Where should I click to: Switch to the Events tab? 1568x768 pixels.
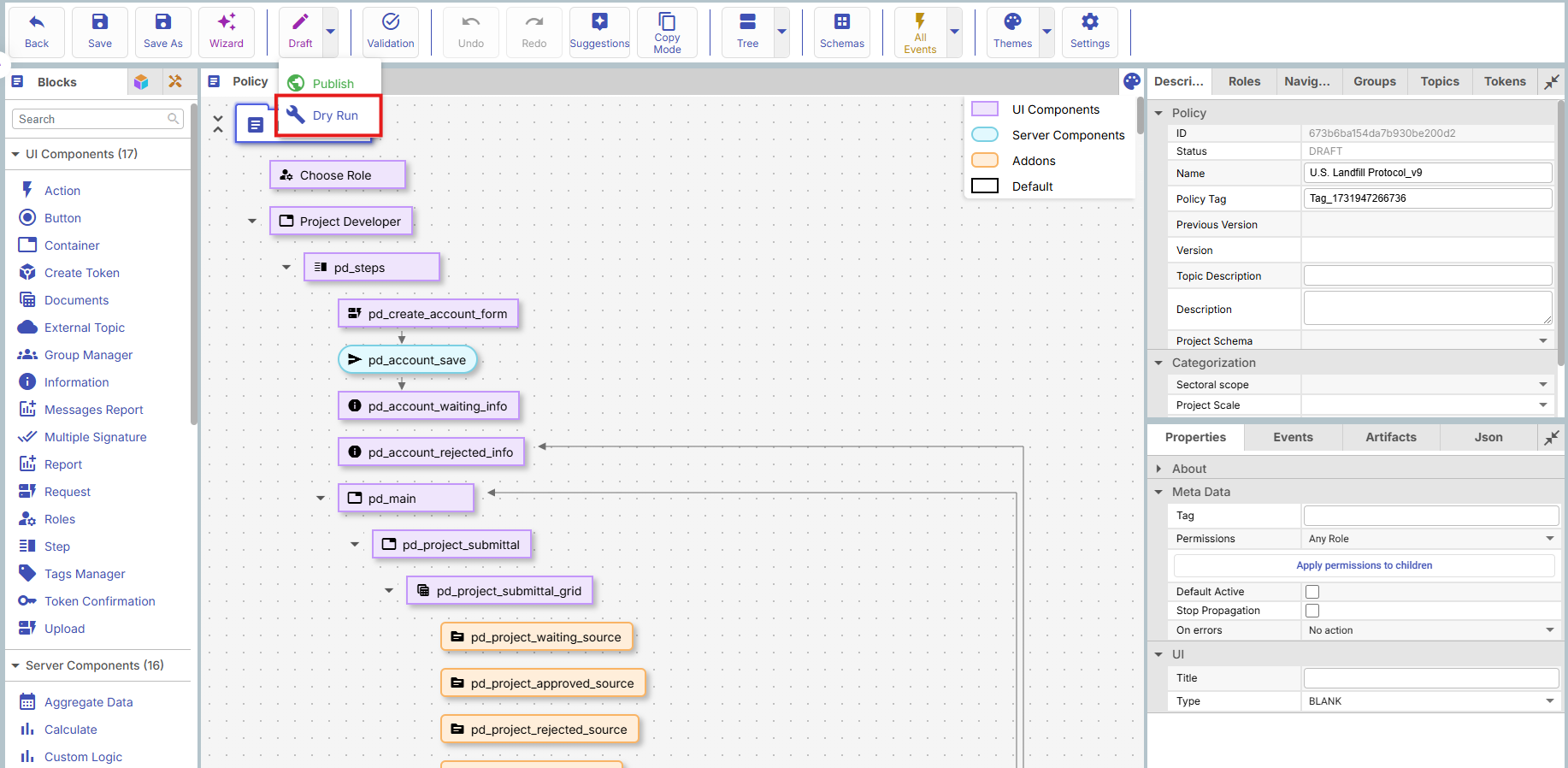tap(1293, 437)
